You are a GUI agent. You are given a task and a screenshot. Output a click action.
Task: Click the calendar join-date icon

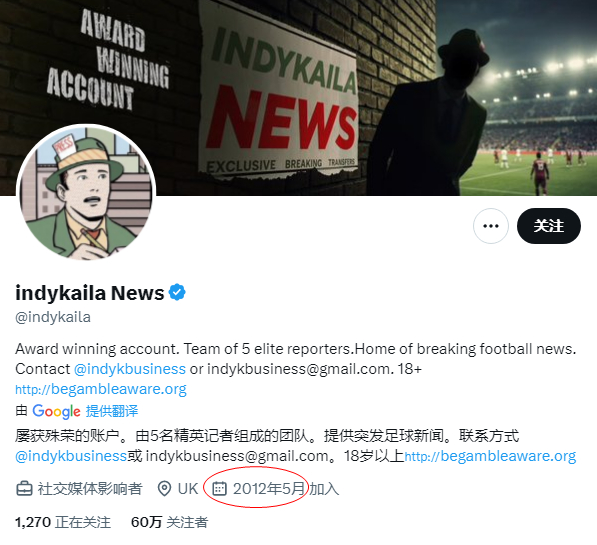[219, 488]
